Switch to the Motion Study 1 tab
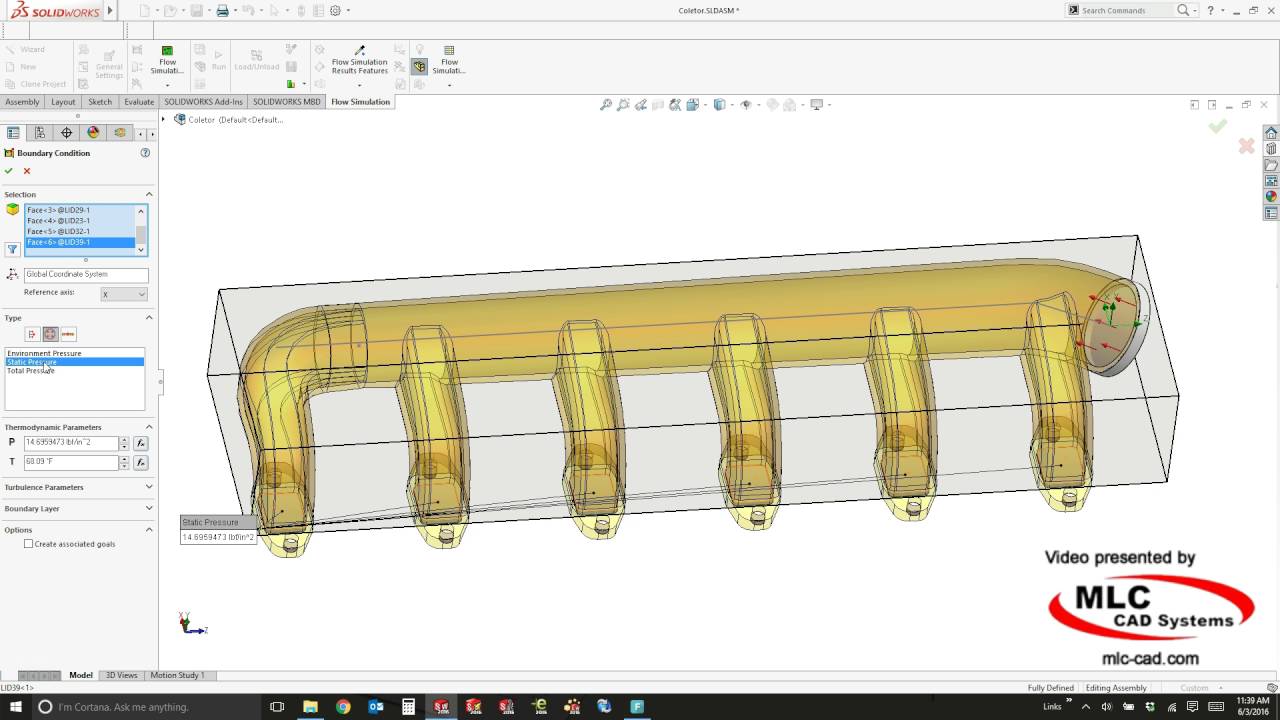 (x=177, y=675)
